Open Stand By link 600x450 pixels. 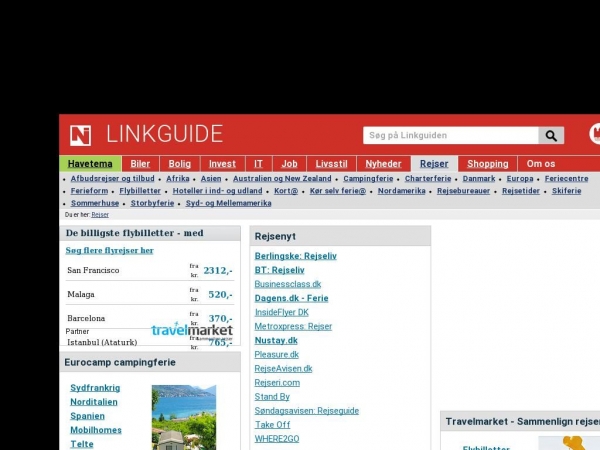point(272,397)
